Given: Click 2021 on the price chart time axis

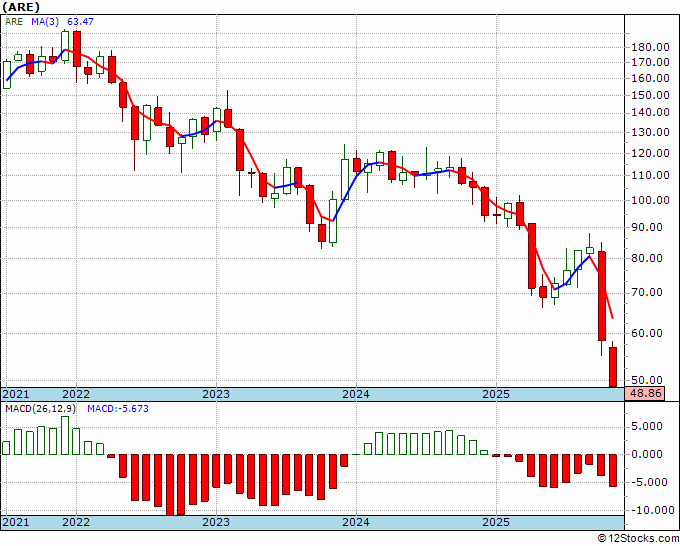Looking at the screenshot, I should coord(16,394).
